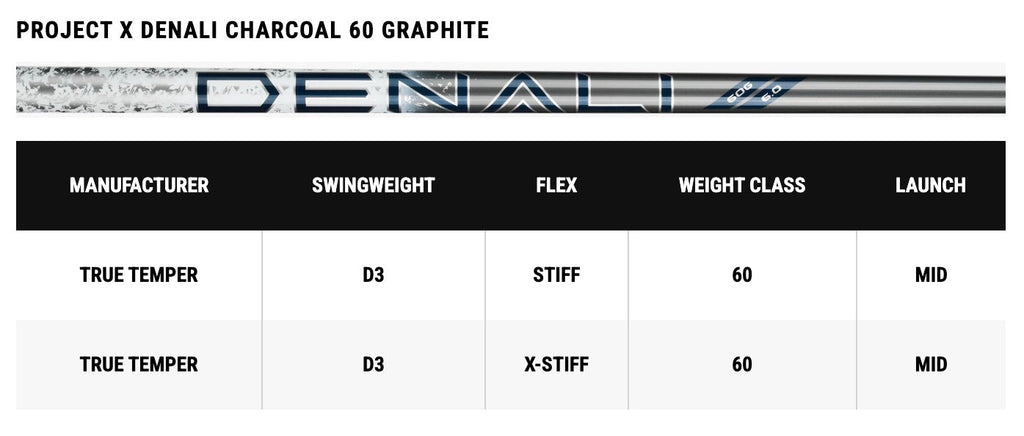
Task: Select the Manufacturer column header
Action: [139, 185]
